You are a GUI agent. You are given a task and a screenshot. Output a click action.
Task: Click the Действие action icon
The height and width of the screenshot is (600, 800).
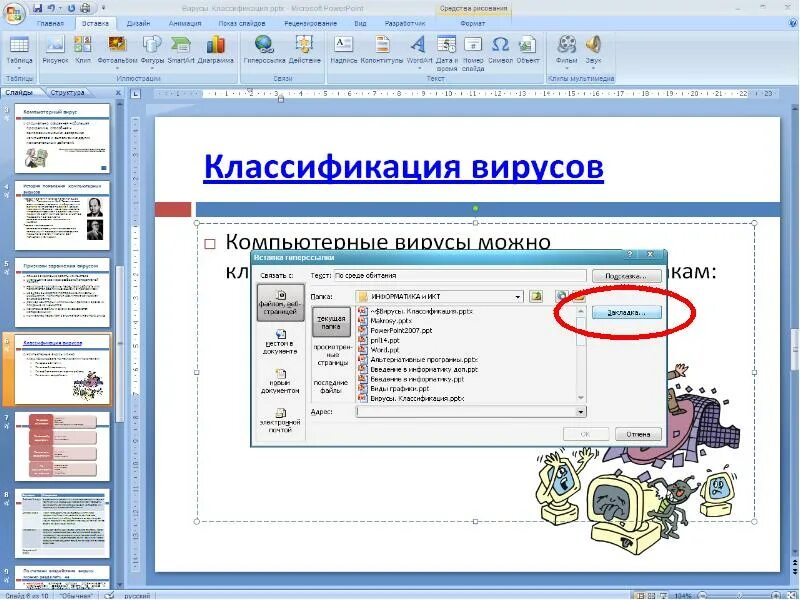pos(305,50)
